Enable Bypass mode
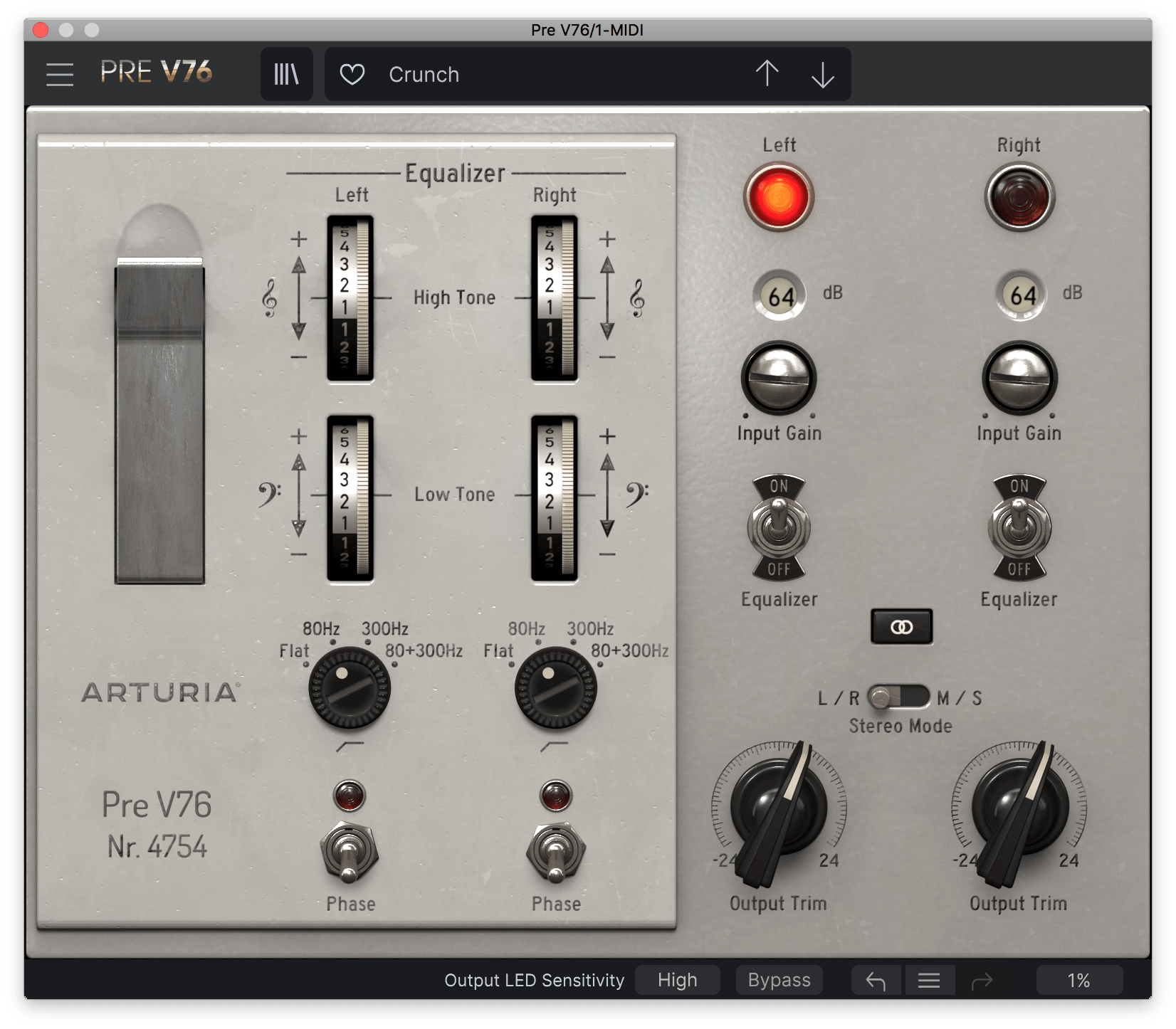This screenshot has height=1029, width=1176. pos(778,980)
